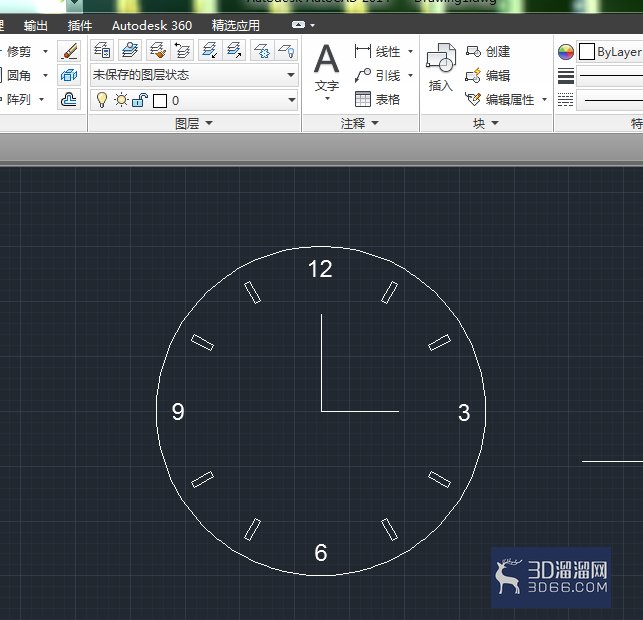Click the lineweight icon in properties panel
This screenshot has width=643, height=620.
pos(565,76)
